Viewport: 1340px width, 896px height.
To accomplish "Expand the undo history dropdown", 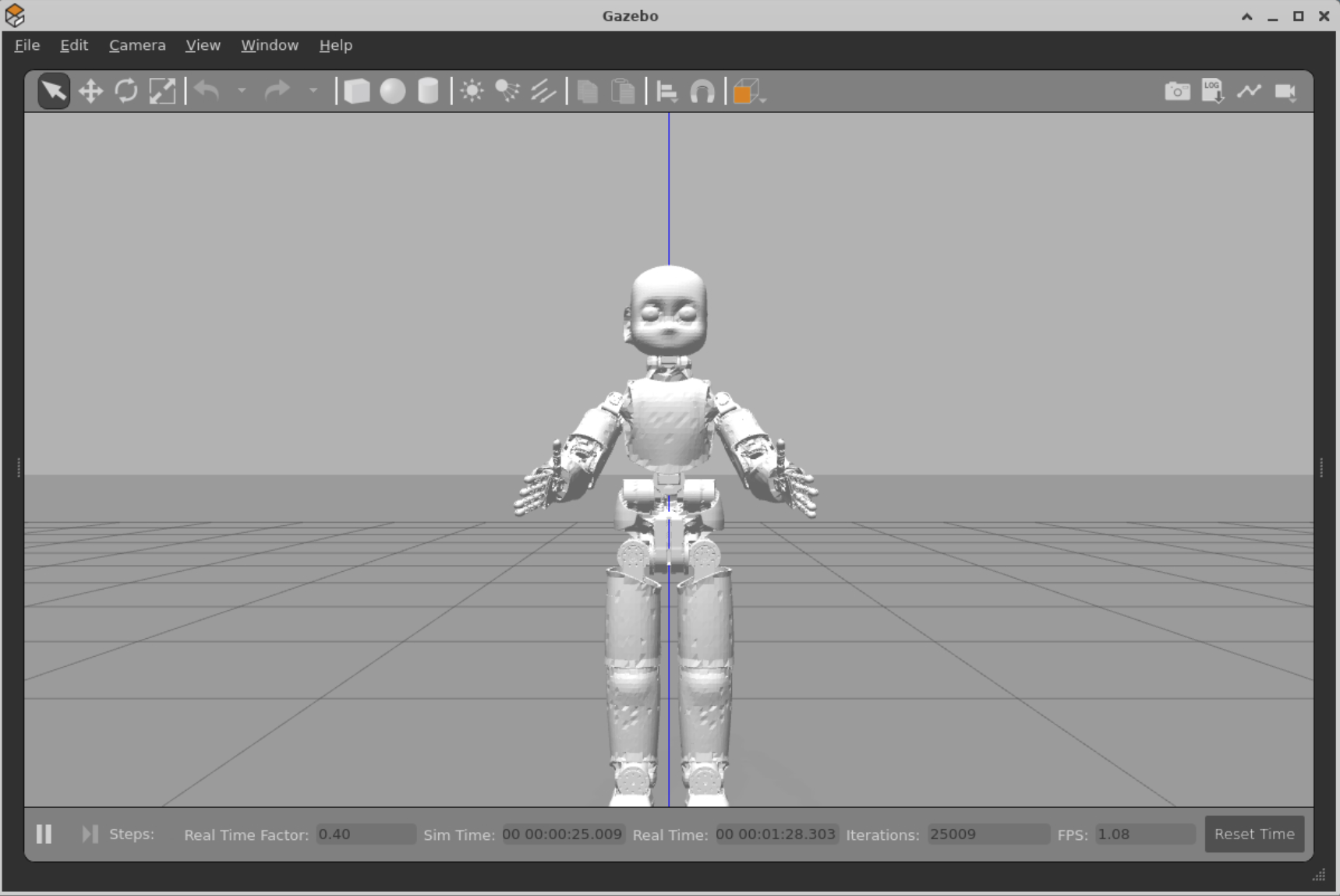I will click(242, 91).
